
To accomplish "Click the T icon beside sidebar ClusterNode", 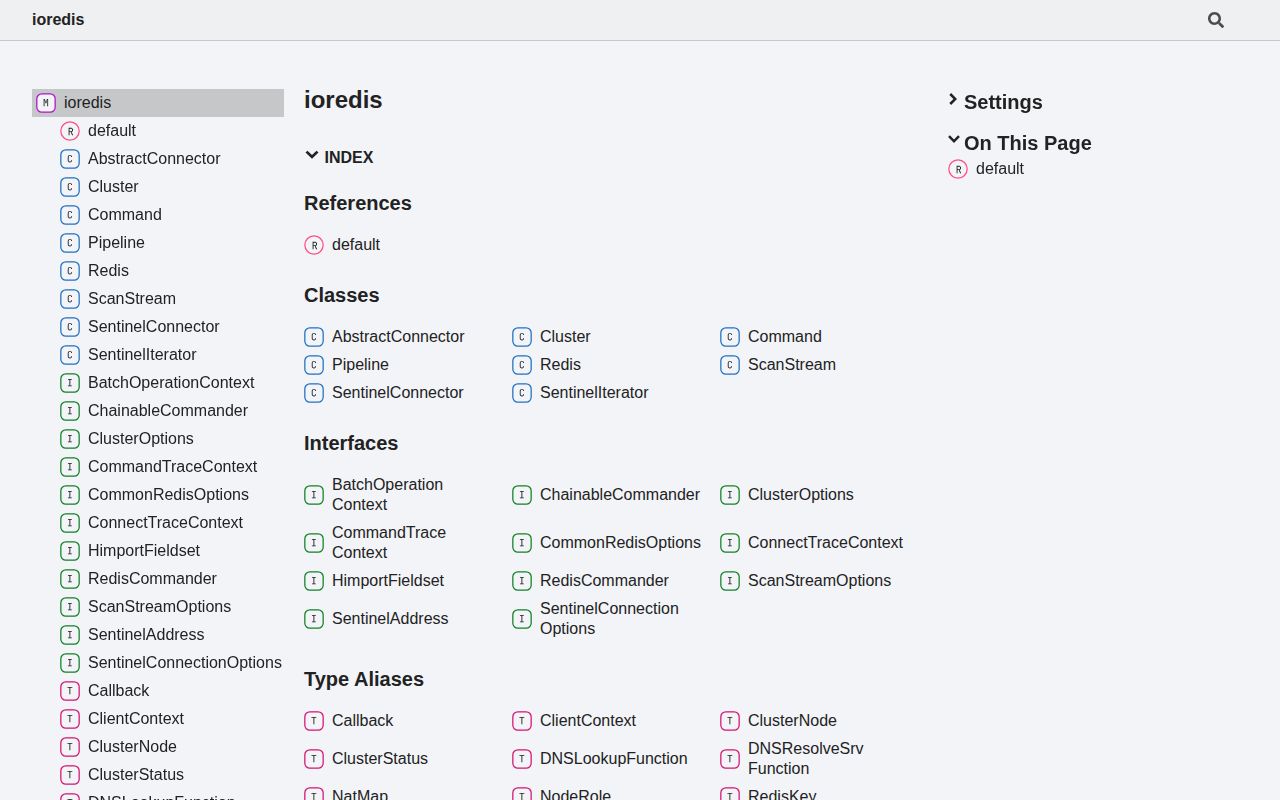I will (x=70, y=747).
